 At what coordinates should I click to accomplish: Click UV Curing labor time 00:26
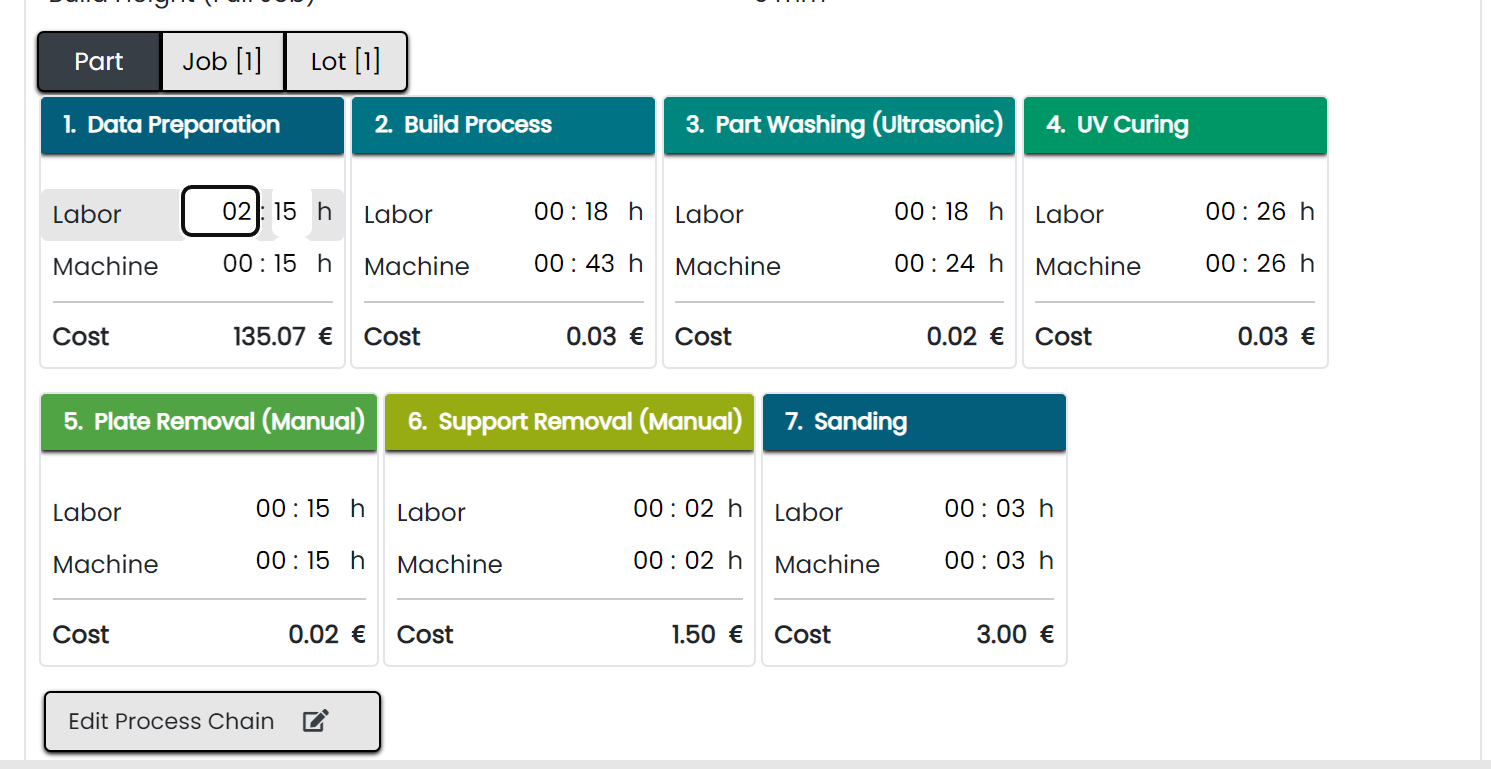(x=1245, y=212)
